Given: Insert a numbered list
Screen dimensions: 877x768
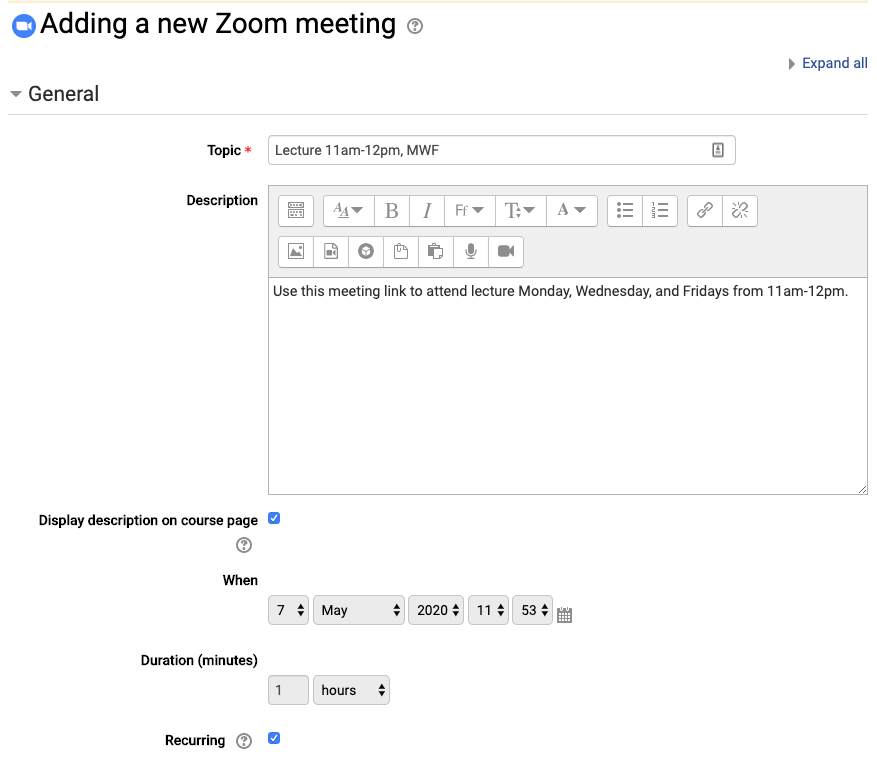Looking at the screenshot, I should click(660, 210).
